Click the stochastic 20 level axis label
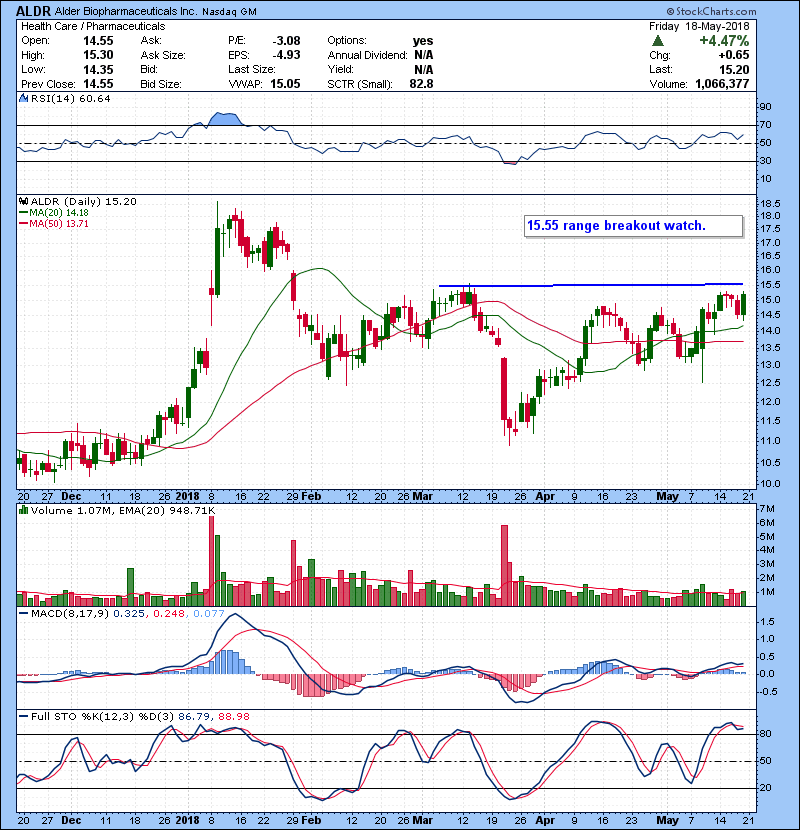 (766, 788)
